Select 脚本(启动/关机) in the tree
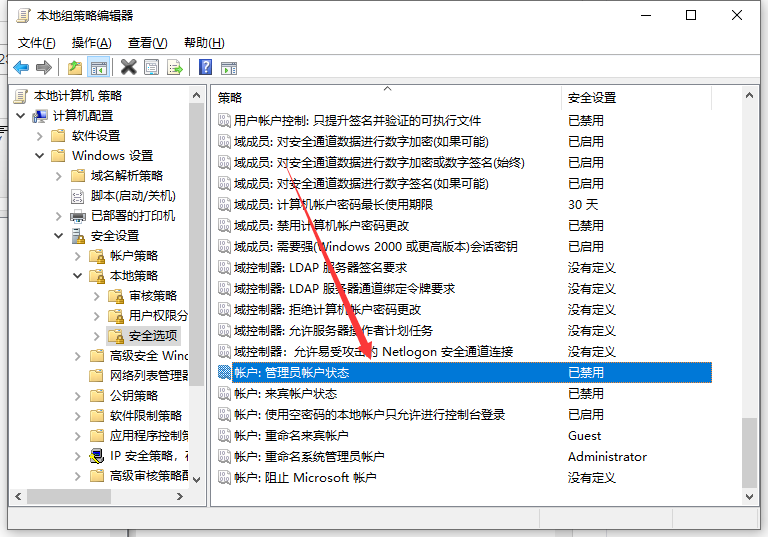Image resolution: width=768 pixels, height=537 pixels. (x=132, y=196)
